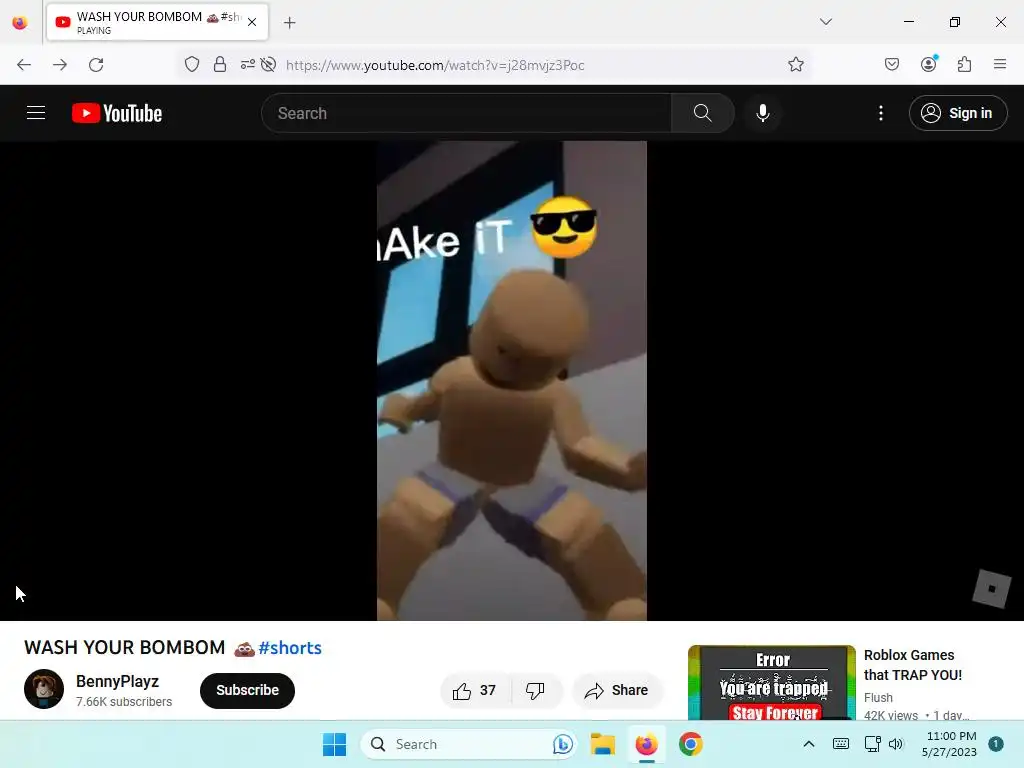Open the Flush channel name
Screen dimensions: 1024x768
pyautogui.click(x=878, y=697)
